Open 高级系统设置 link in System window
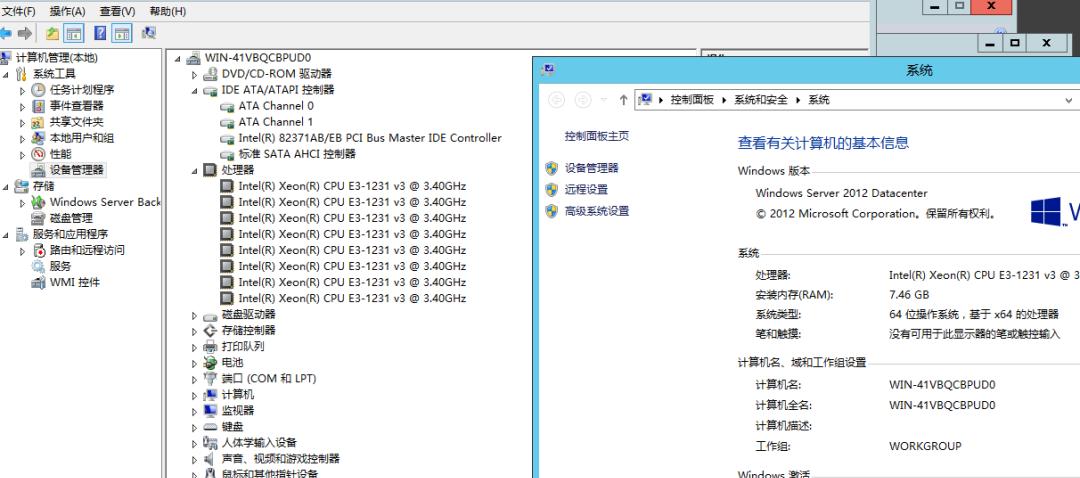 coord(596,211)
